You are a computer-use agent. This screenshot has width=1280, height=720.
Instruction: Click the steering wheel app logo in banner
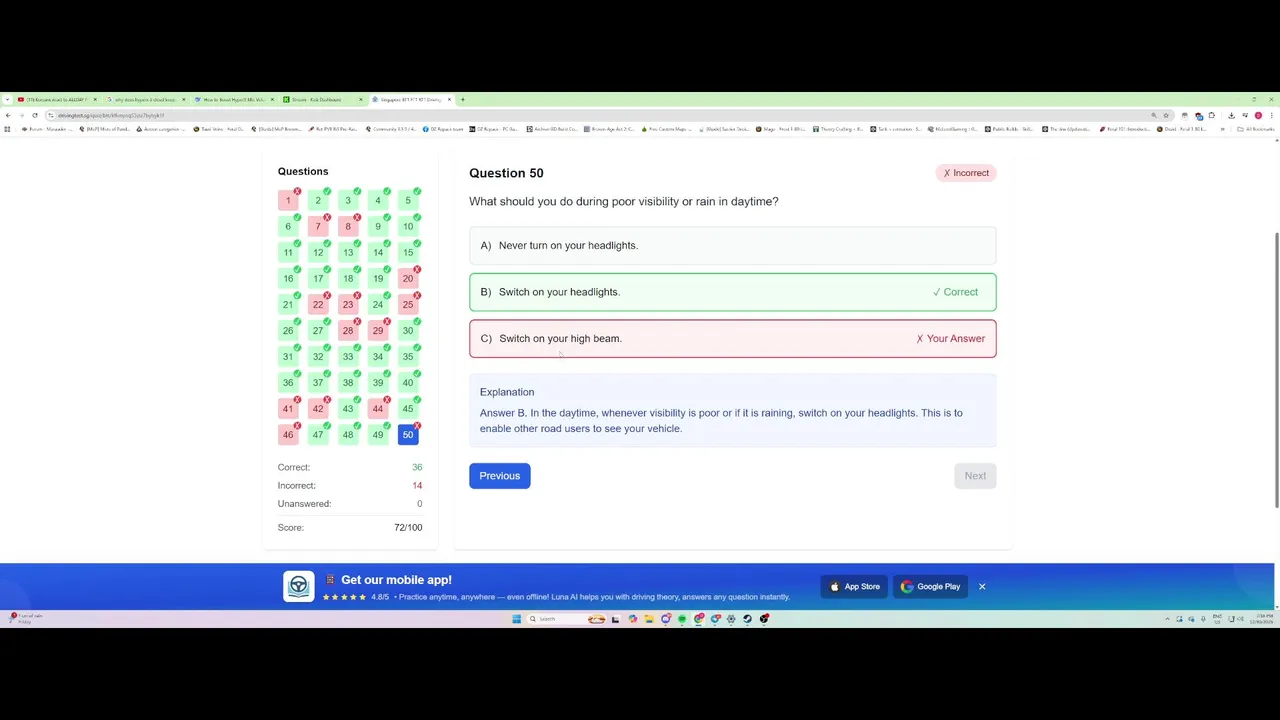[298, 586]
